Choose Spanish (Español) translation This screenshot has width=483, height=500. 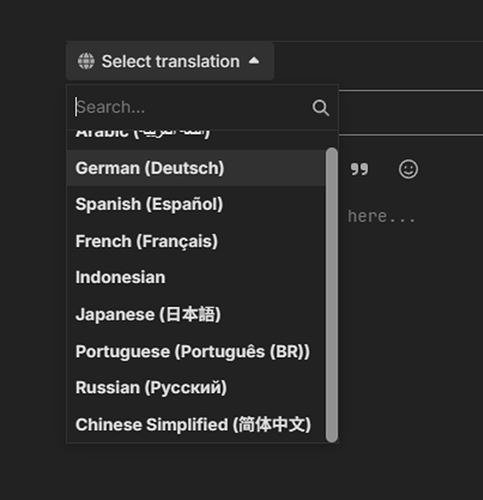pyautogui.click(x=196, y=204)
